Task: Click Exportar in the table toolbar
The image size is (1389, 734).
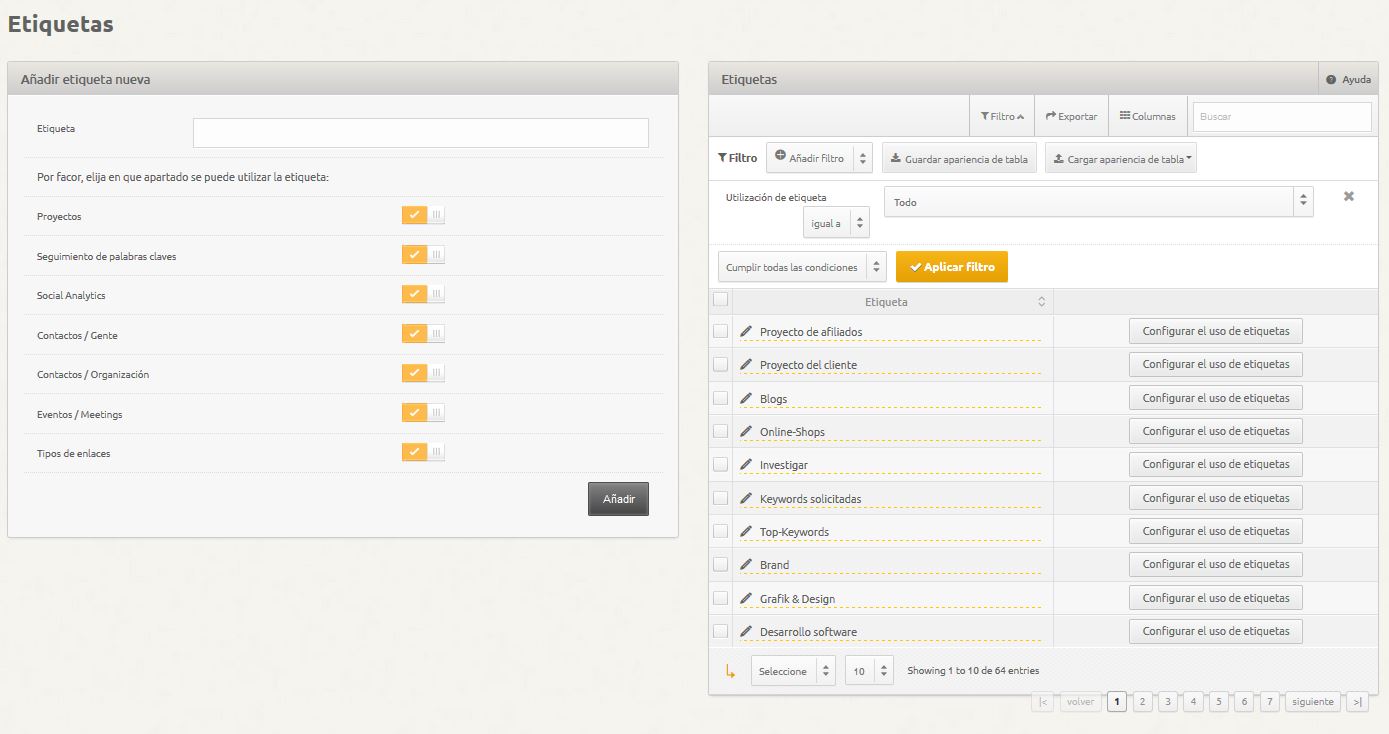Action: (x=1071, y=116)
